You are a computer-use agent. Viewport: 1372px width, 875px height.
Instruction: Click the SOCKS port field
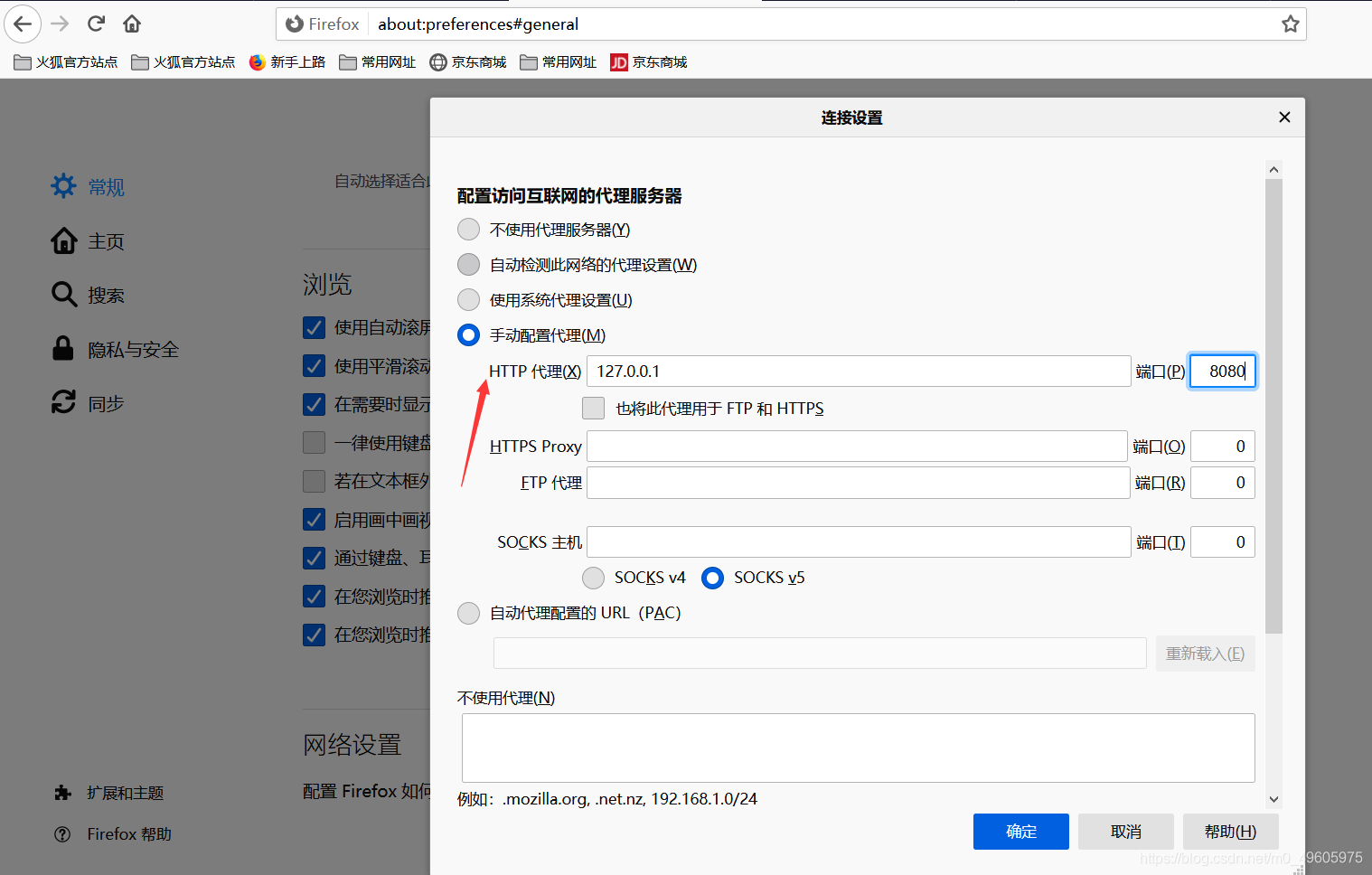1223,542
